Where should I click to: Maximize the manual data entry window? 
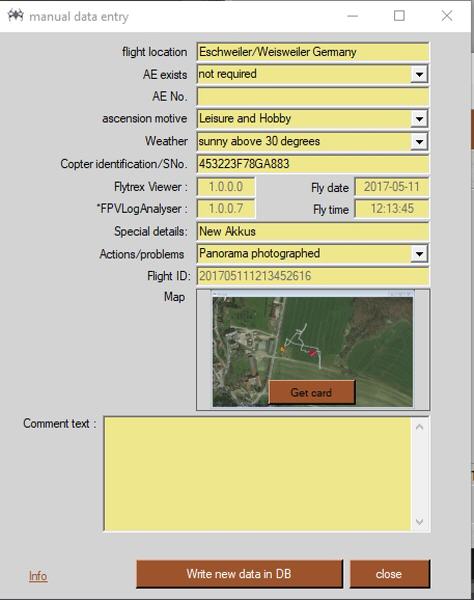click(x=399, y=16)
